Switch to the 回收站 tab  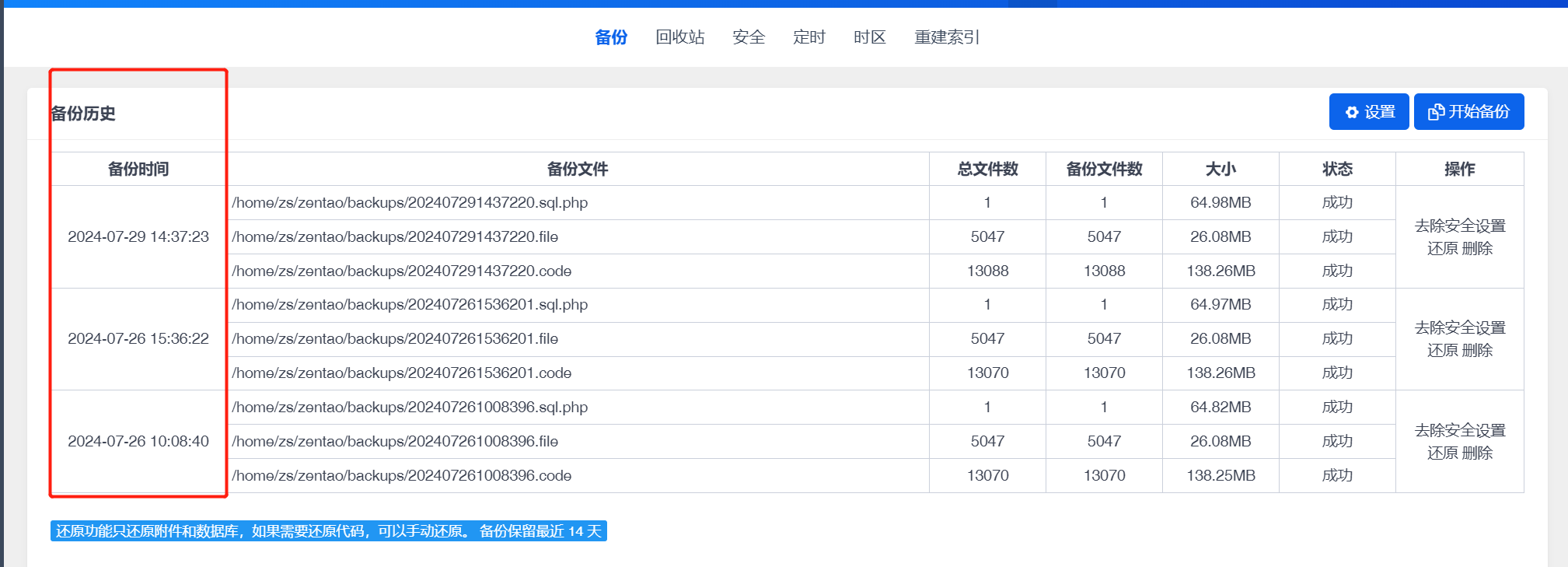[x=679, y=37]
